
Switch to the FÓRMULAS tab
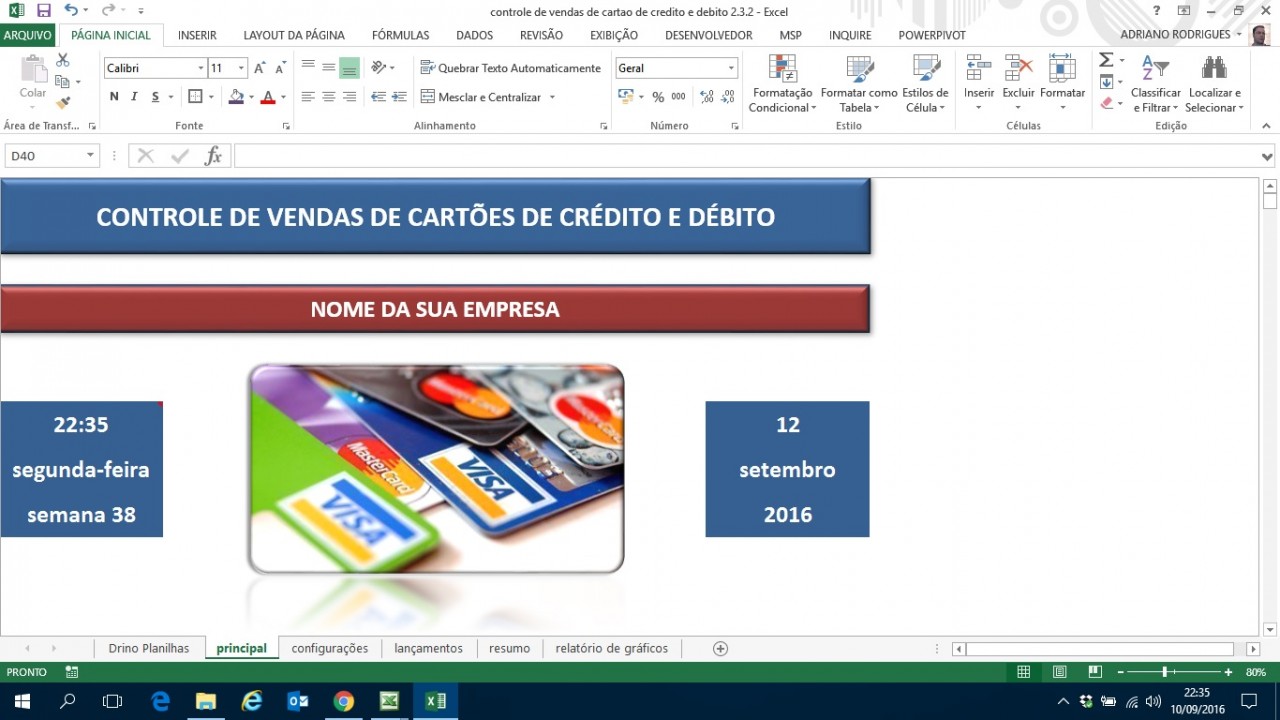tap(400, 35)
